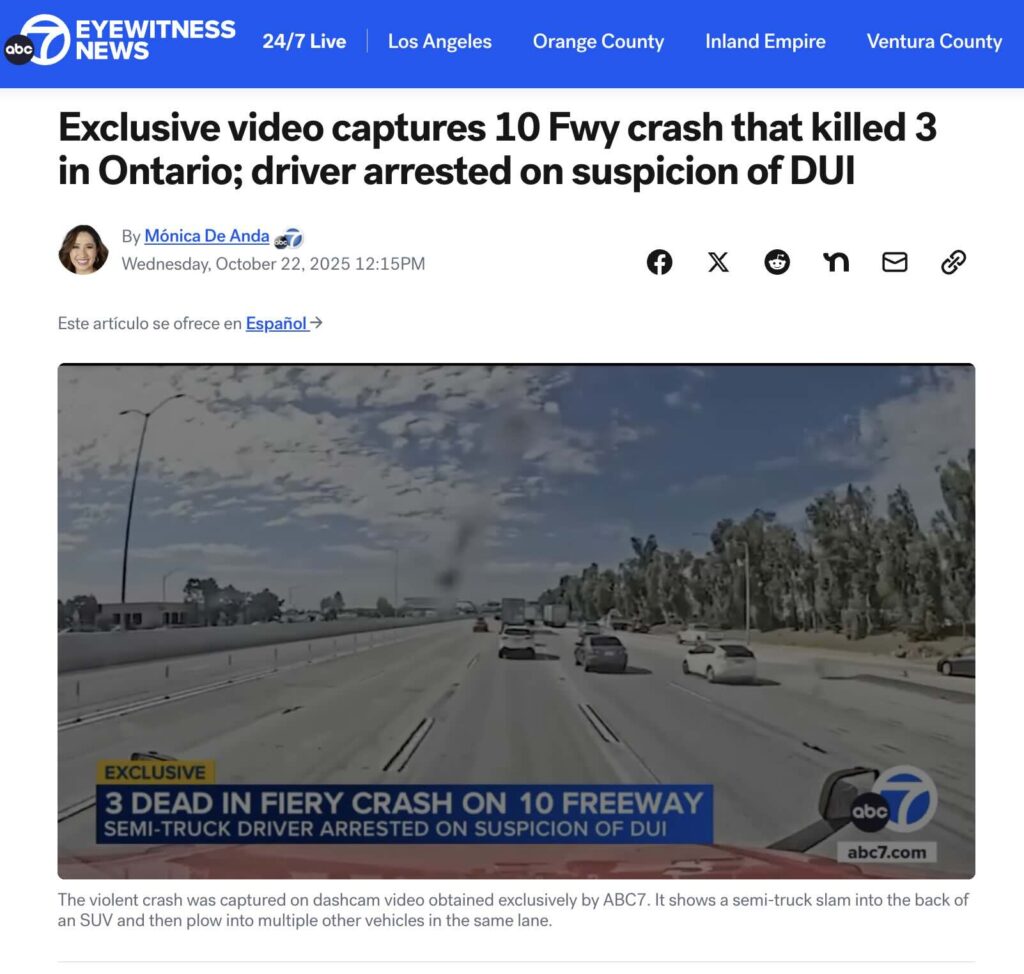Go to Orange County news
This screenshot has height=974, width=1024.
[x=598, y=41]
